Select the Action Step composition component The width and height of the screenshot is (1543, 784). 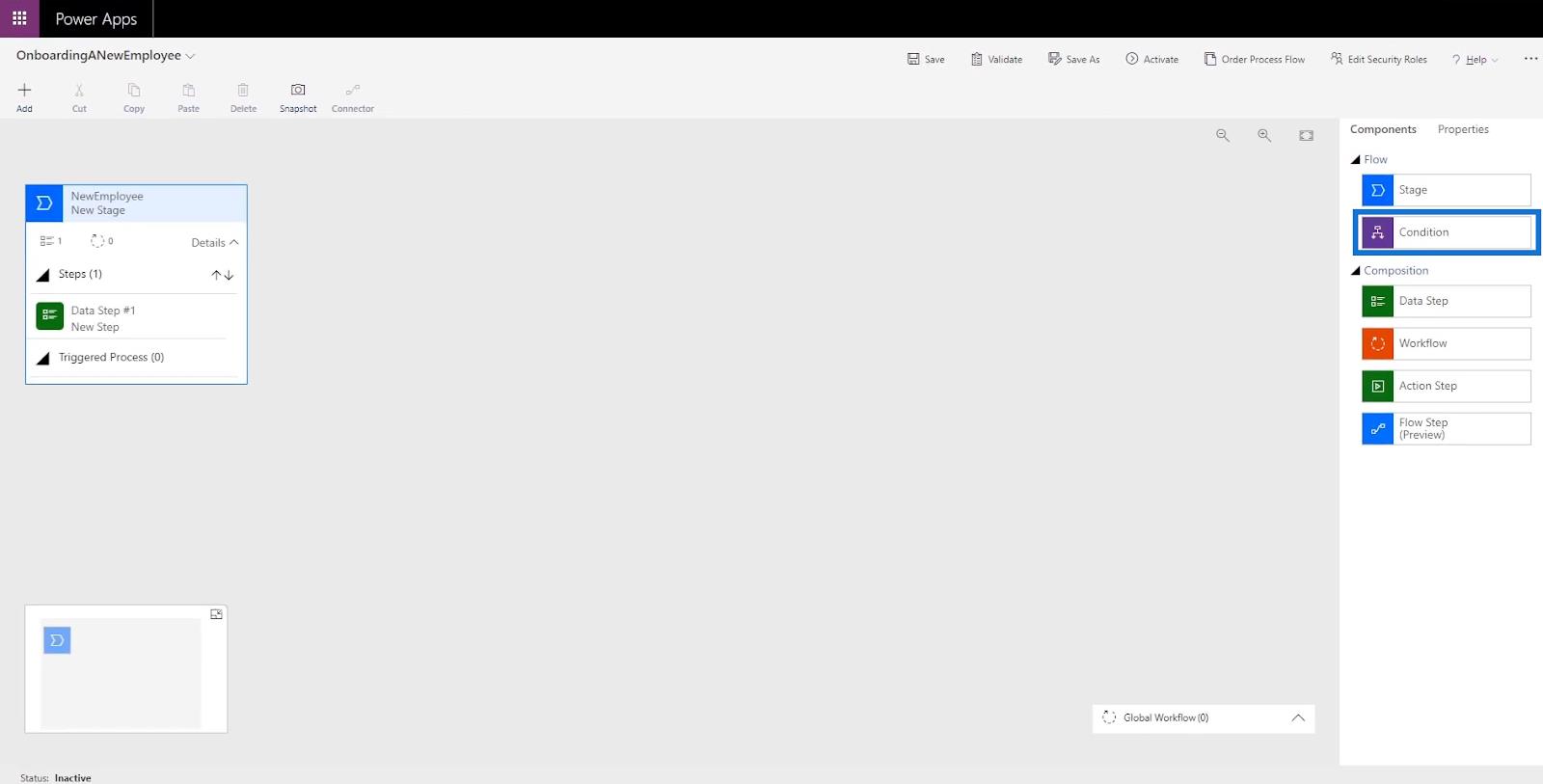tap(1446, 386)
